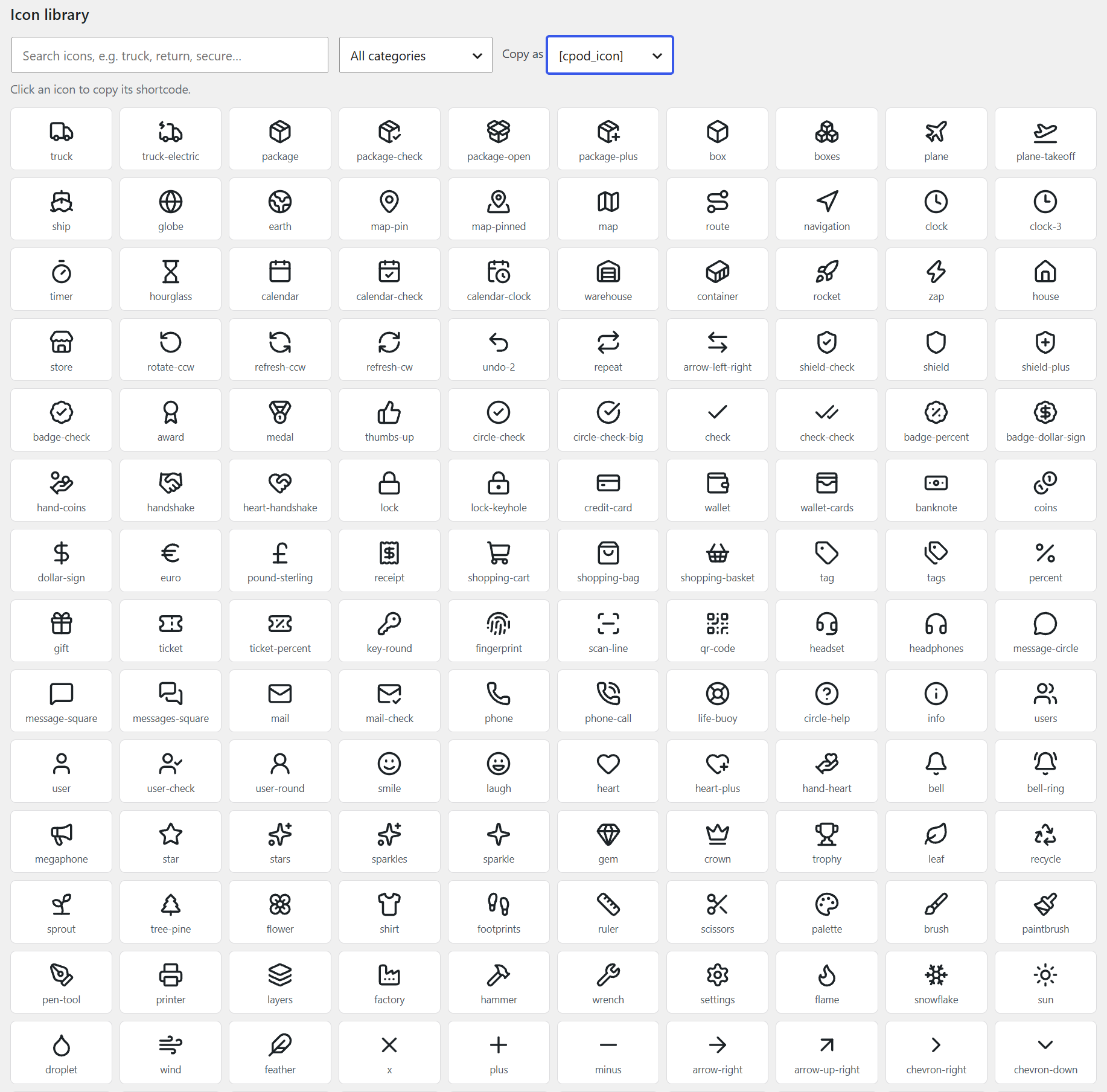Pick the ticket-percent icon
This screenshot has width=1107, height=1092.
280,631
